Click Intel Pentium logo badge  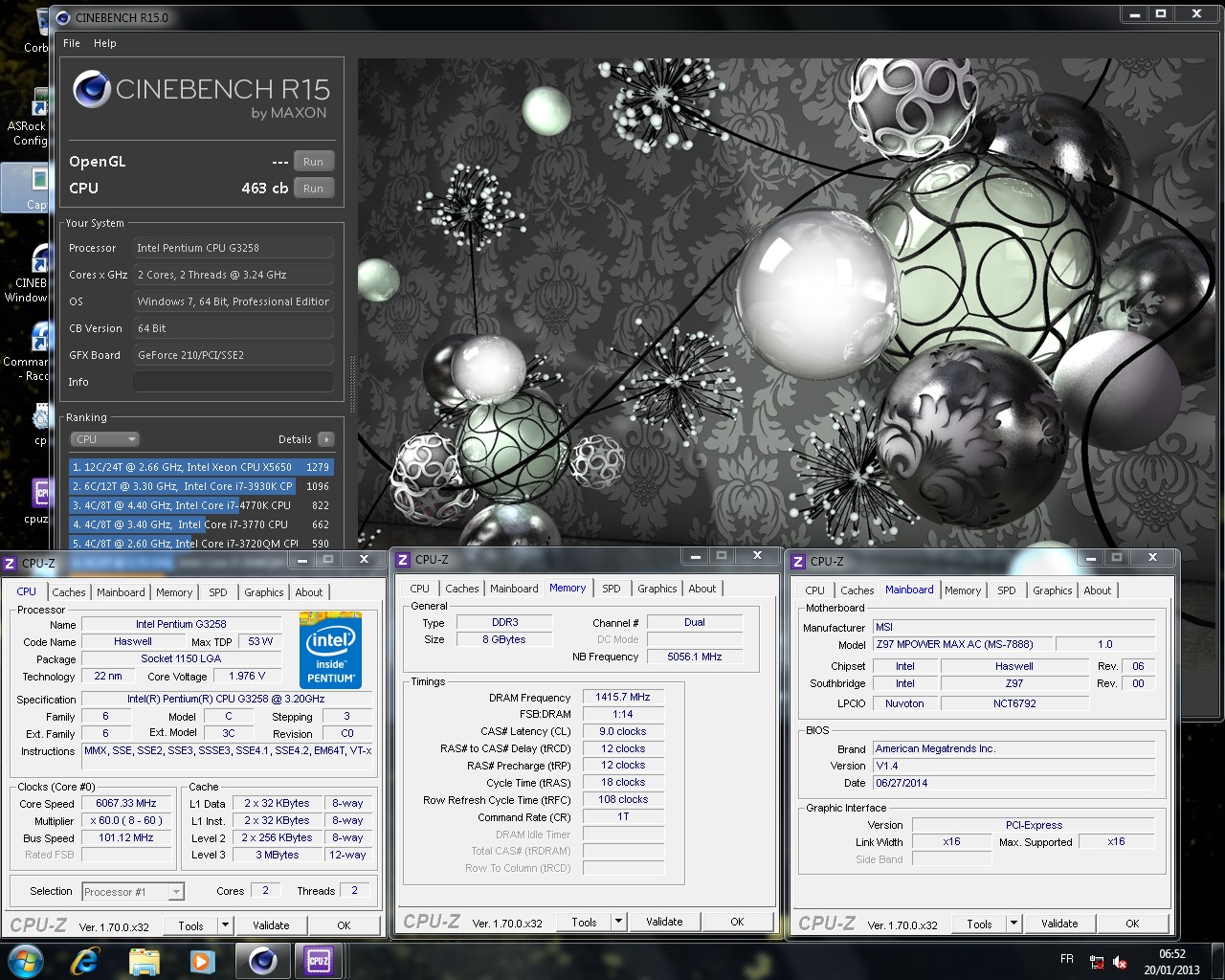(x=330, y=650)
